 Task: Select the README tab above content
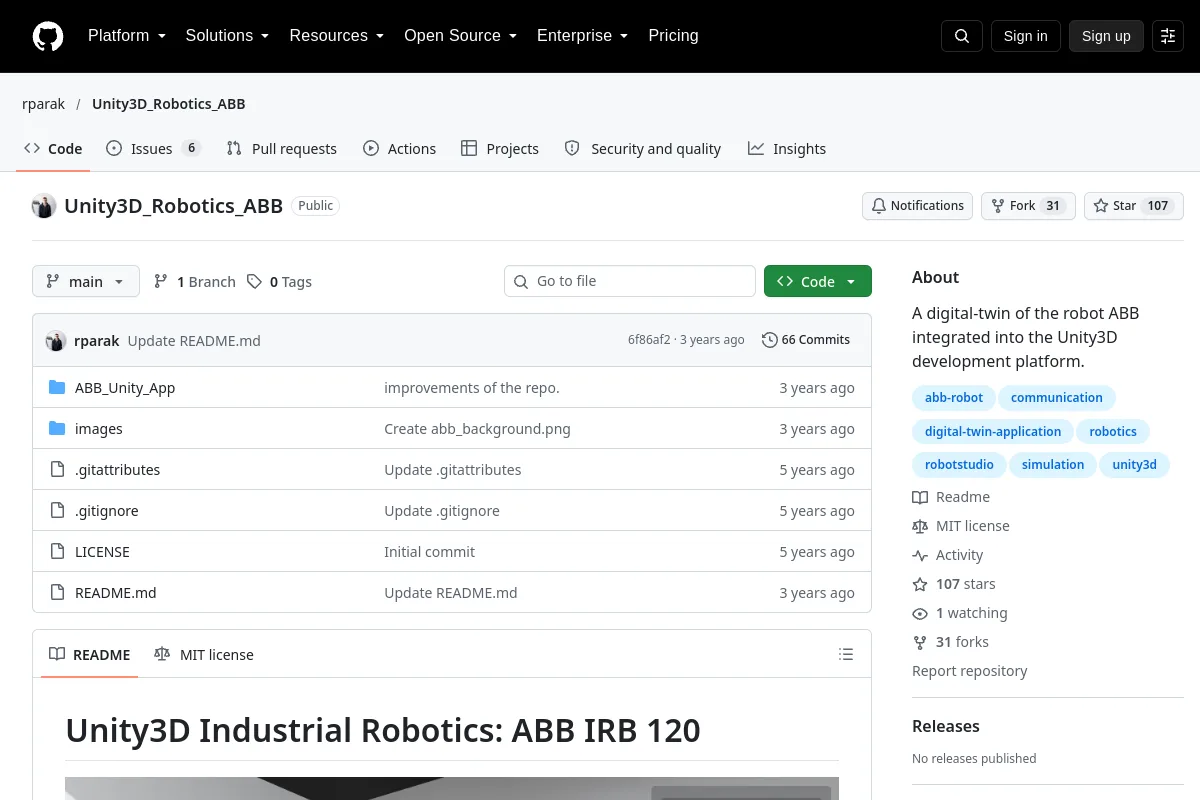click(89, 655)
